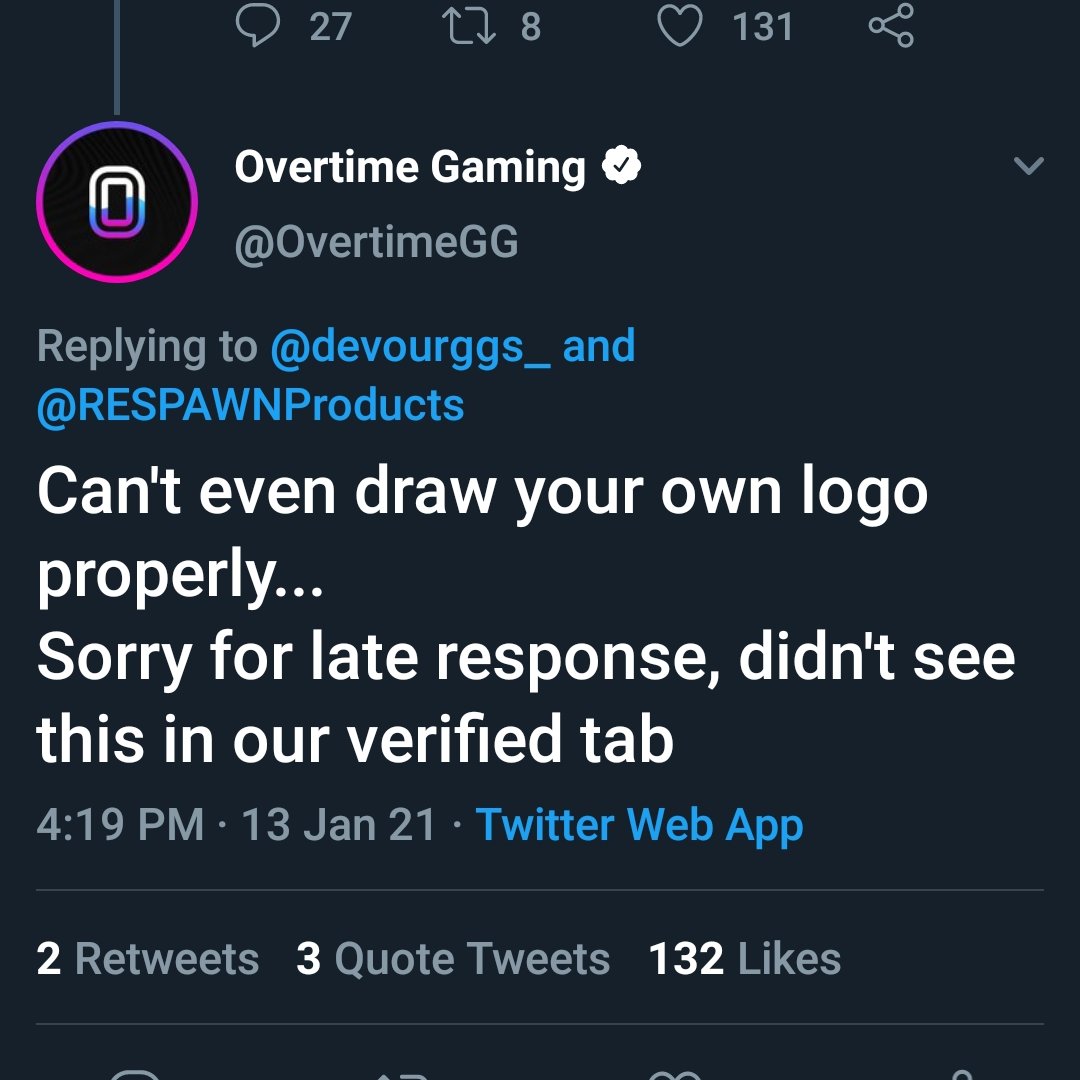Open the share icon on the parent tweet
The width and height of the screenshot is (1080, 1080).
[x=890, y=26]
